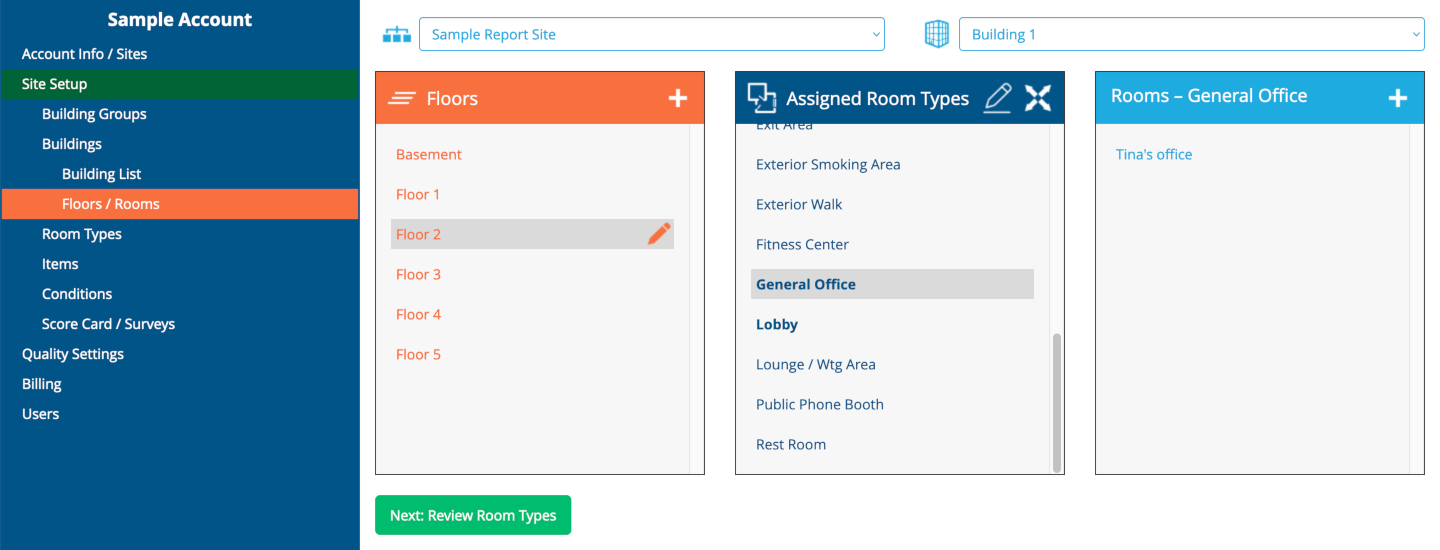Screen dimensions: 1440x550
Task: Select Floor 3 in the Floors list
Action: [418, 275]
